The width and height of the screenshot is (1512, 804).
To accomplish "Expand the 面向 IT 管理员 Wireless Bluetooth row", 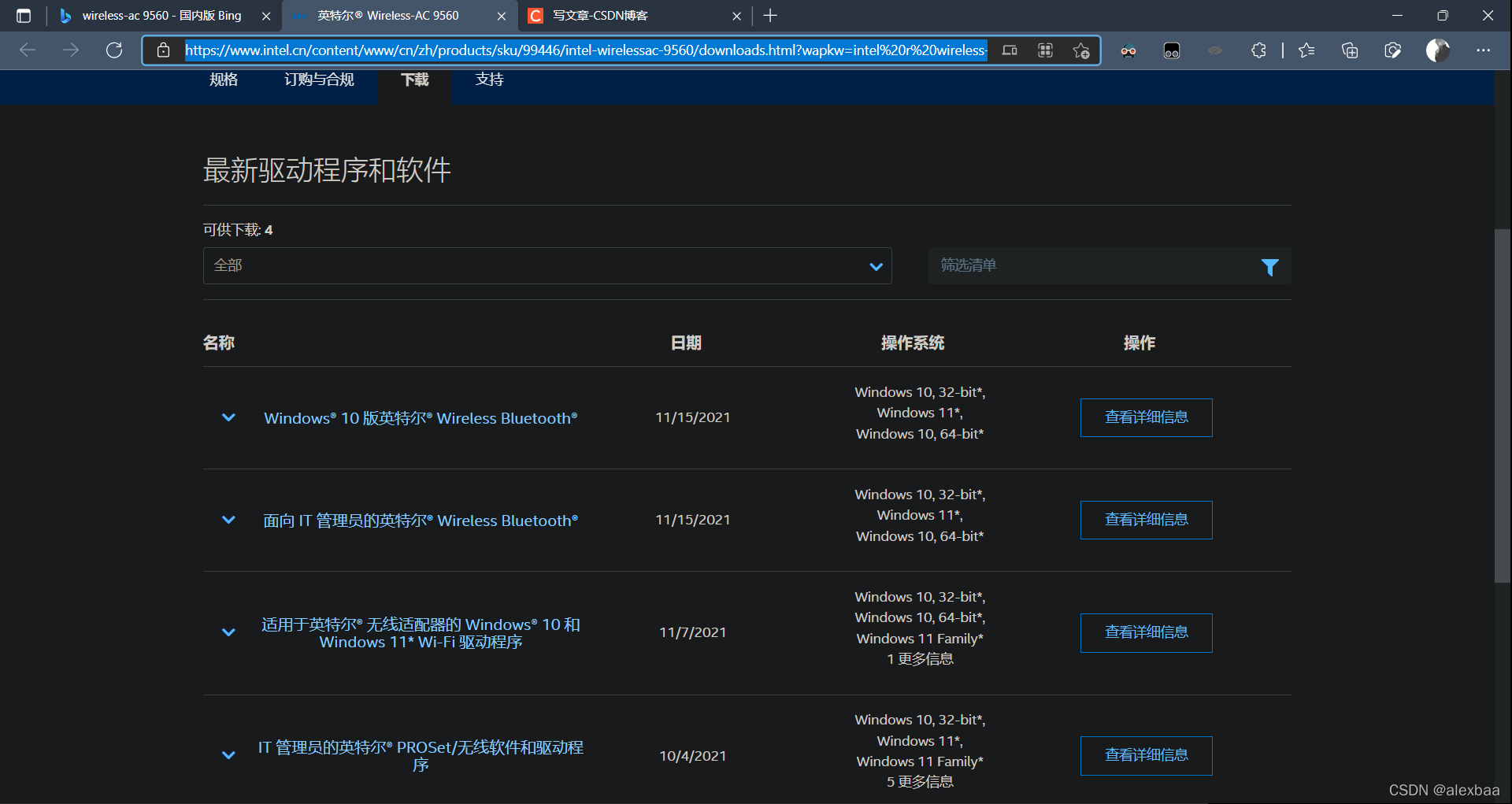I will click(228, 520).
